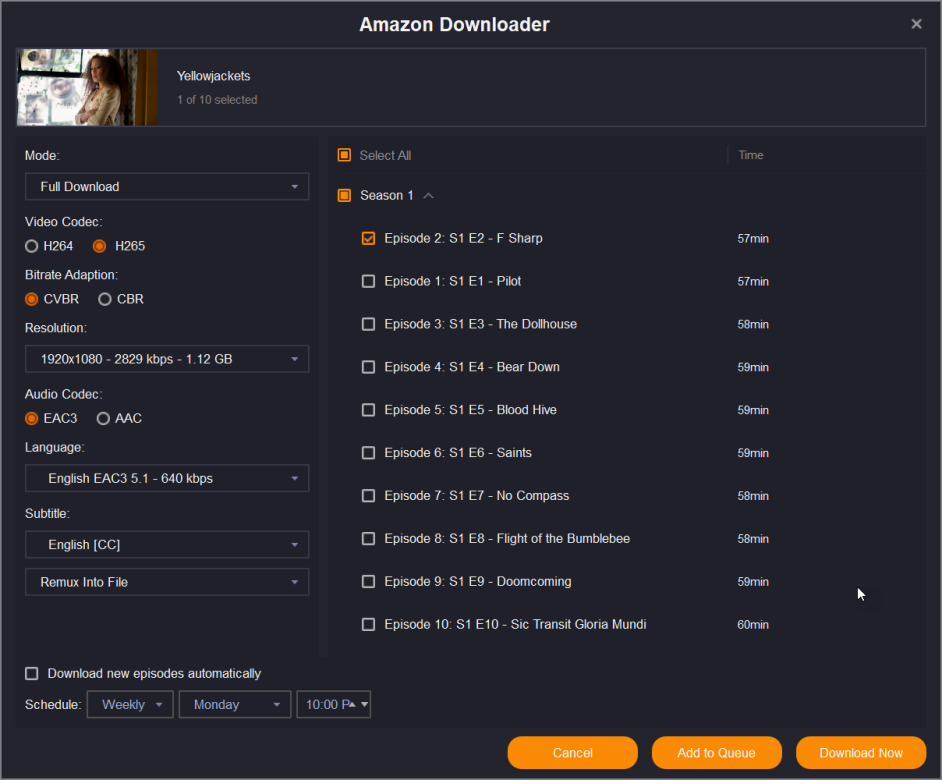Select the H264 video codec
Screen dimensions: 942x780
[x=32, y=246]
